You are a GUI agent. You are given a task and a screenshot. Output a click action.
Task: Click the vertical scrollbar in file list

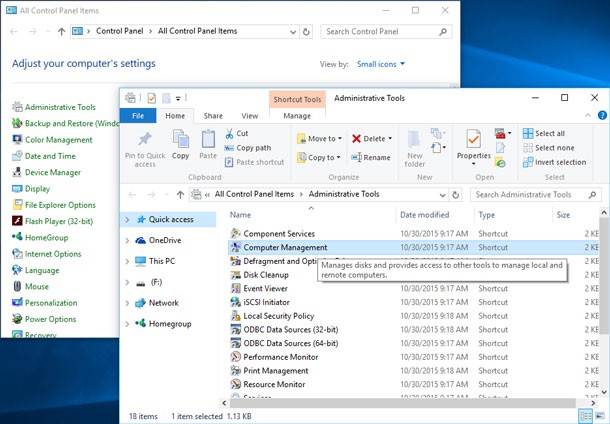pos(604,276)
